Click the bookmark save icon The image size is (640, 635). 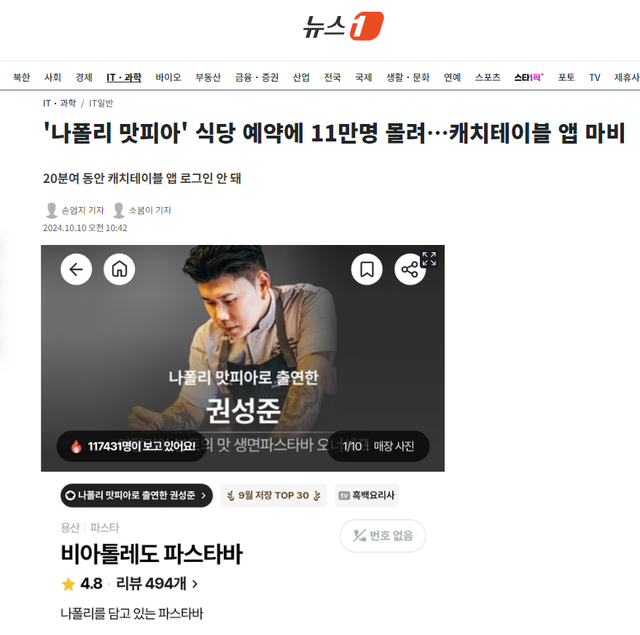coord(367,269)
